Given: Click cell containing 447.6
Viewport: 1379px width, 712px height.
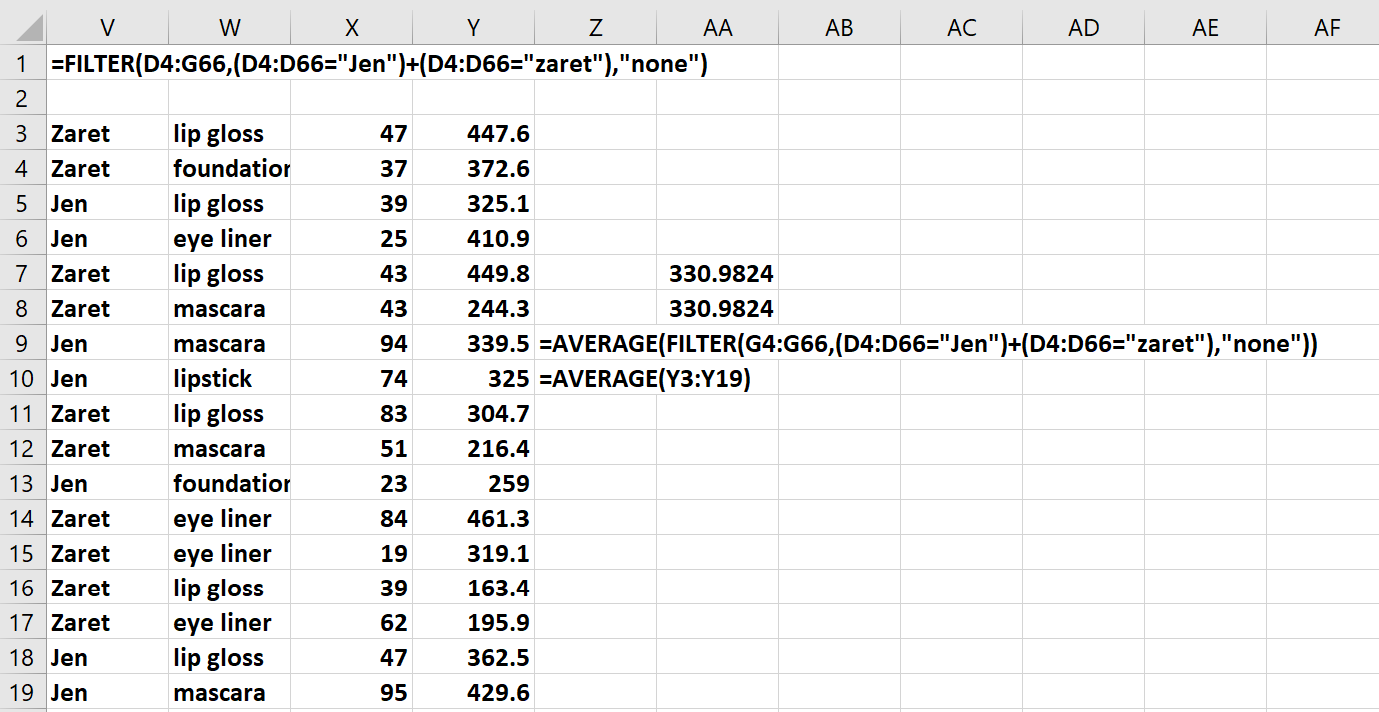Looking at the screenshot, I should pyautogui.click(x=473, y=134).
